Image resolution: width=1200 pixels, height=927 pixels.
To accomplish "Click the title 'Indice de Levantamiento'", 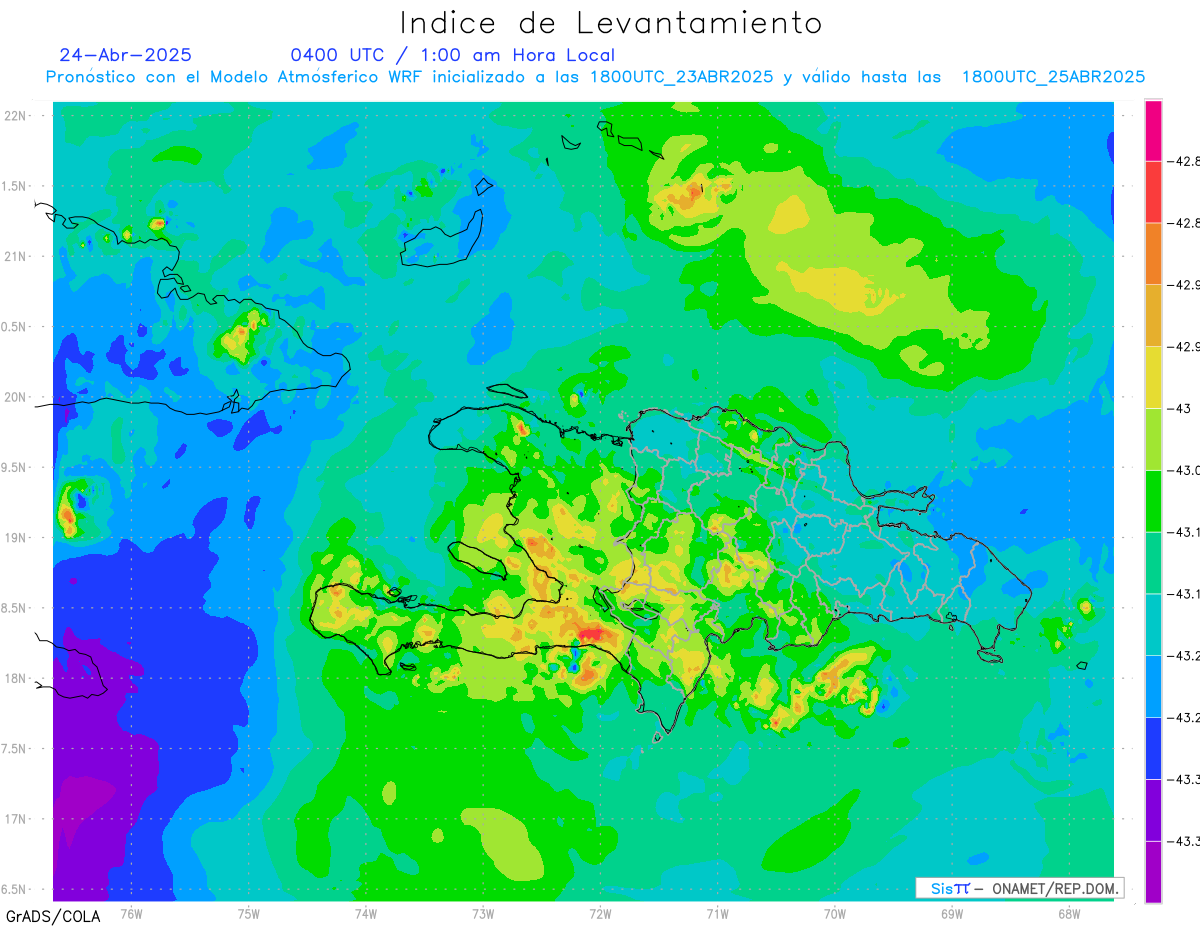I will tap(611, 23).
